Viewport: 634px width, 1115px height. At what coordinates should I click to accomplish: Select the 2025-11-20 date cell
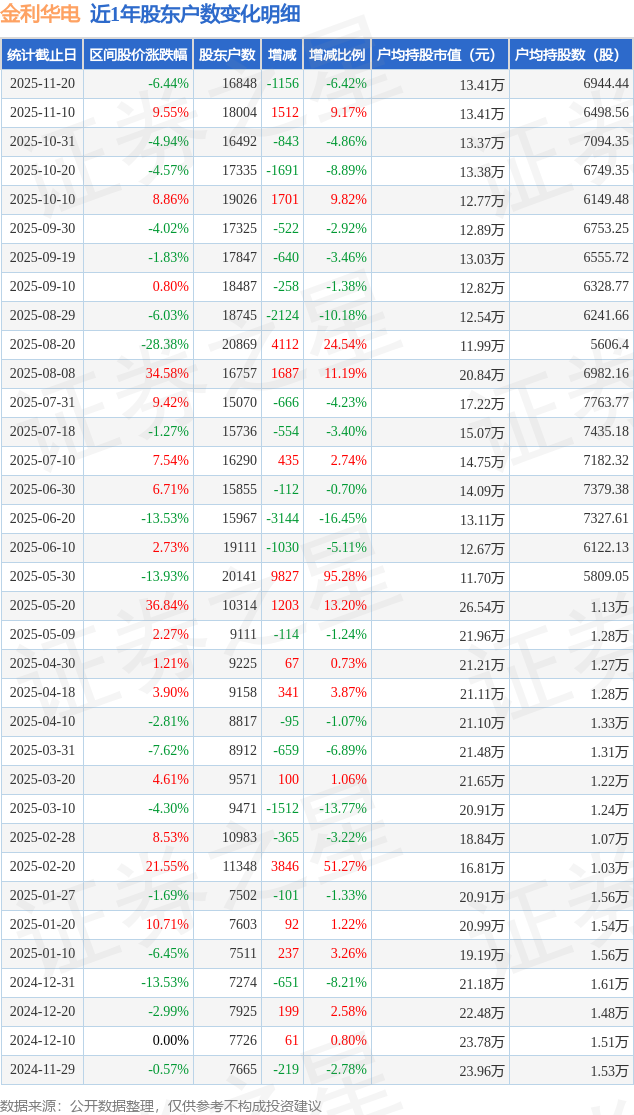click(x=42, y=84)
